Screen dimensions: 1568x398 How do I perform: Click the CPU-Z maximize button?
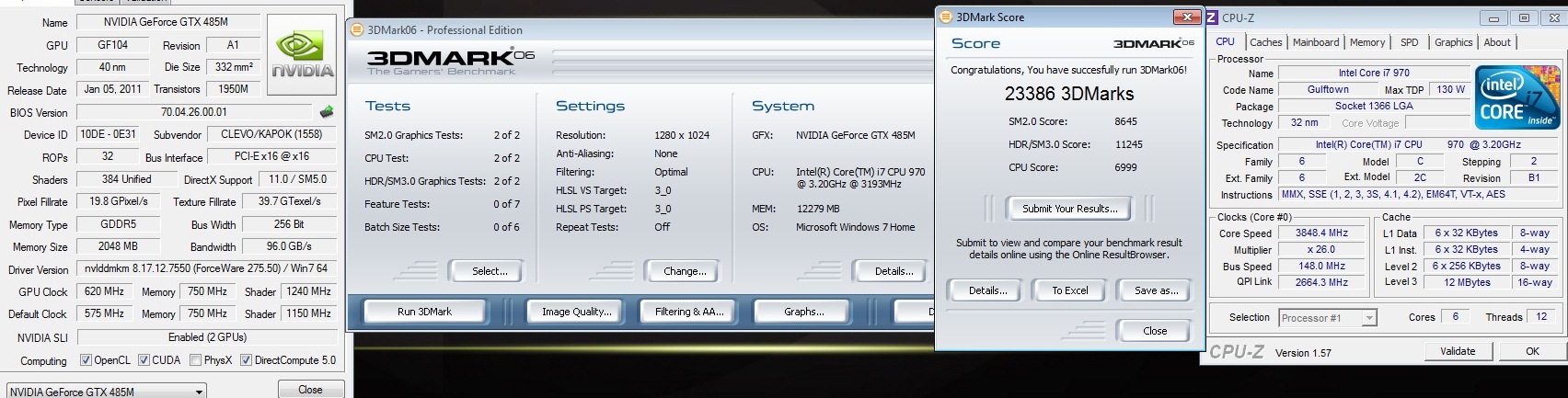point(1524,17)
